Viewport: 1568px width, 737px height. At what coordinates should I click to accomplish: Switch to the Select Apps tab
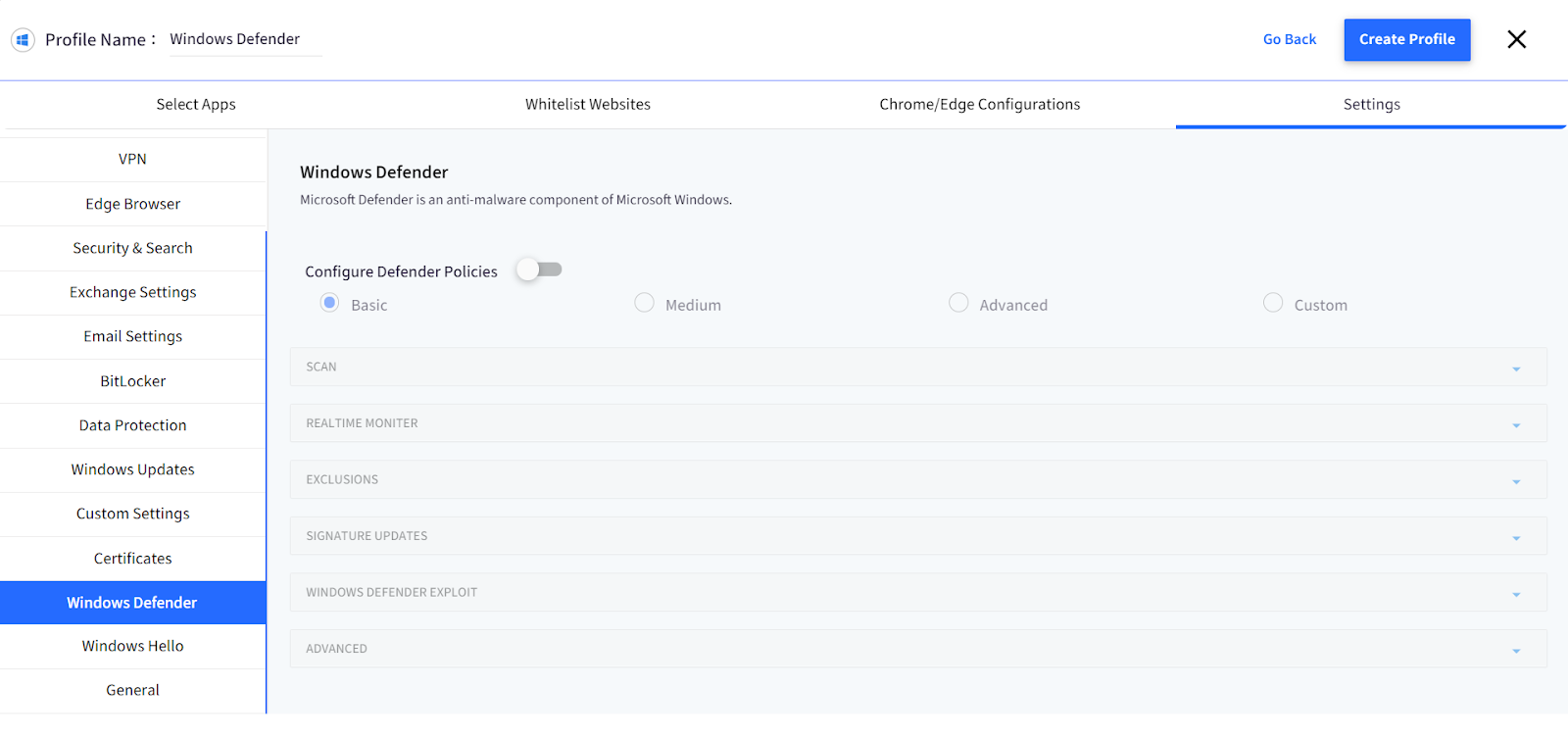[196, 105]
